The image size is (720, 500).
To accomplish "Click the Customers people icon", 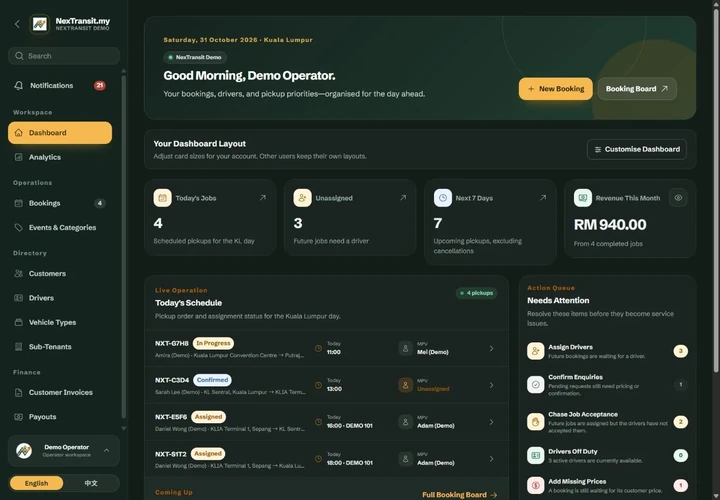I will click(x=18, y=273).
